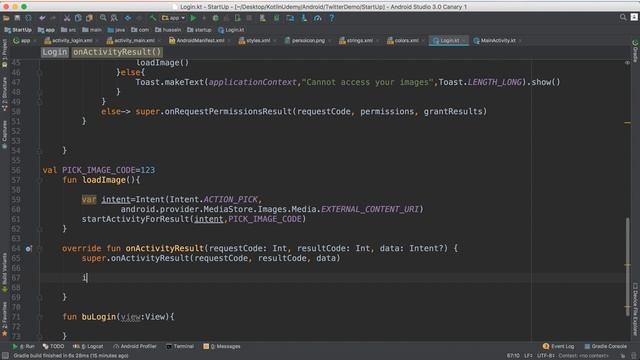Image resolution: width=640 pixels, height=360 pixels.
Task: Click the user account icon top right
Action: pyautogui.click(x=634, y=17)
